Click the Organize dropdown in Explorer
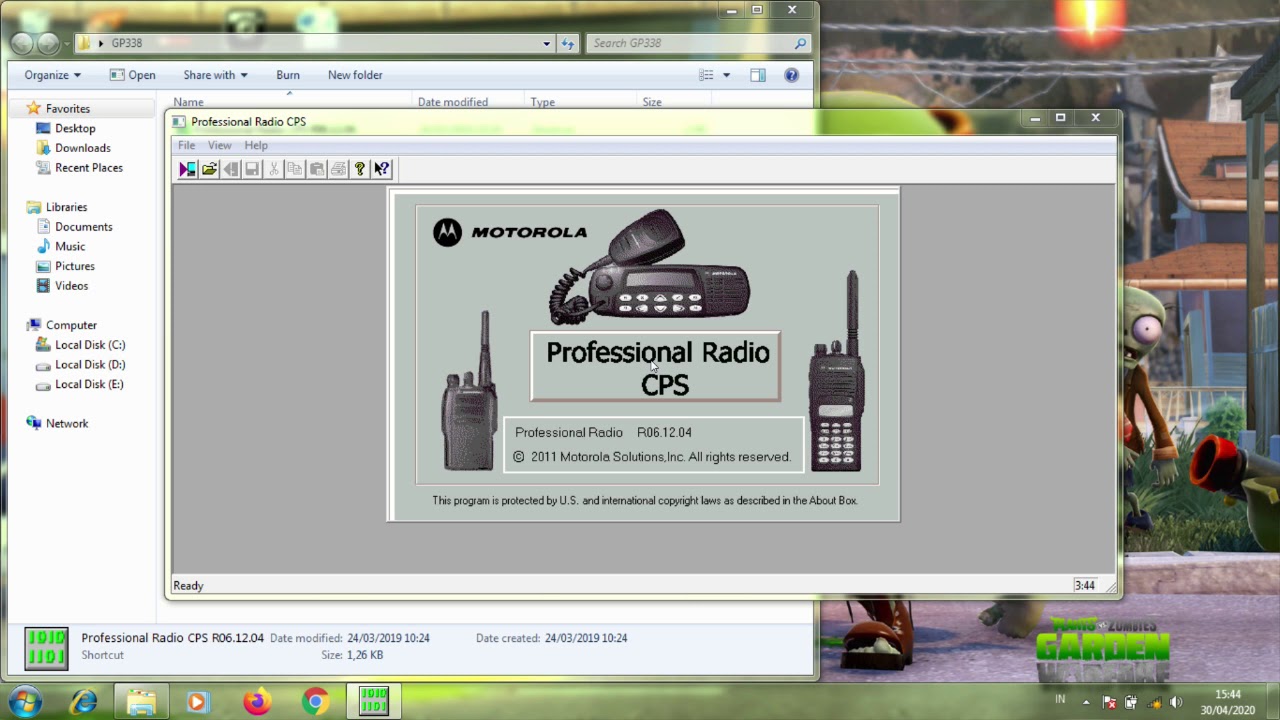1280x720 pixels. click(53, 75)
